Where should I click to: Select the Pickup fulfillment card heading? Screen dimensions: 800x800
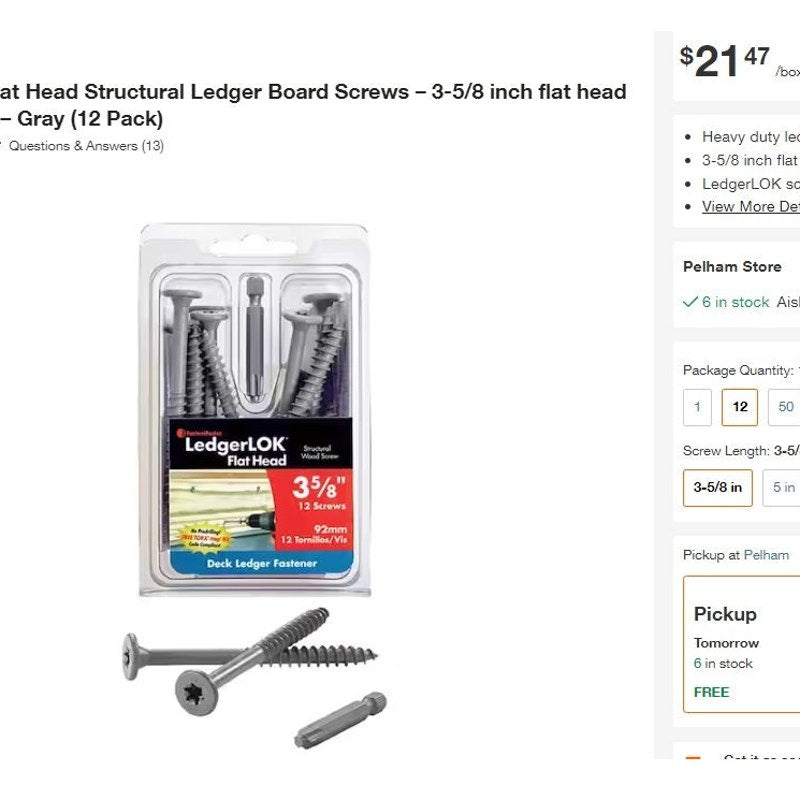point(725,614)
